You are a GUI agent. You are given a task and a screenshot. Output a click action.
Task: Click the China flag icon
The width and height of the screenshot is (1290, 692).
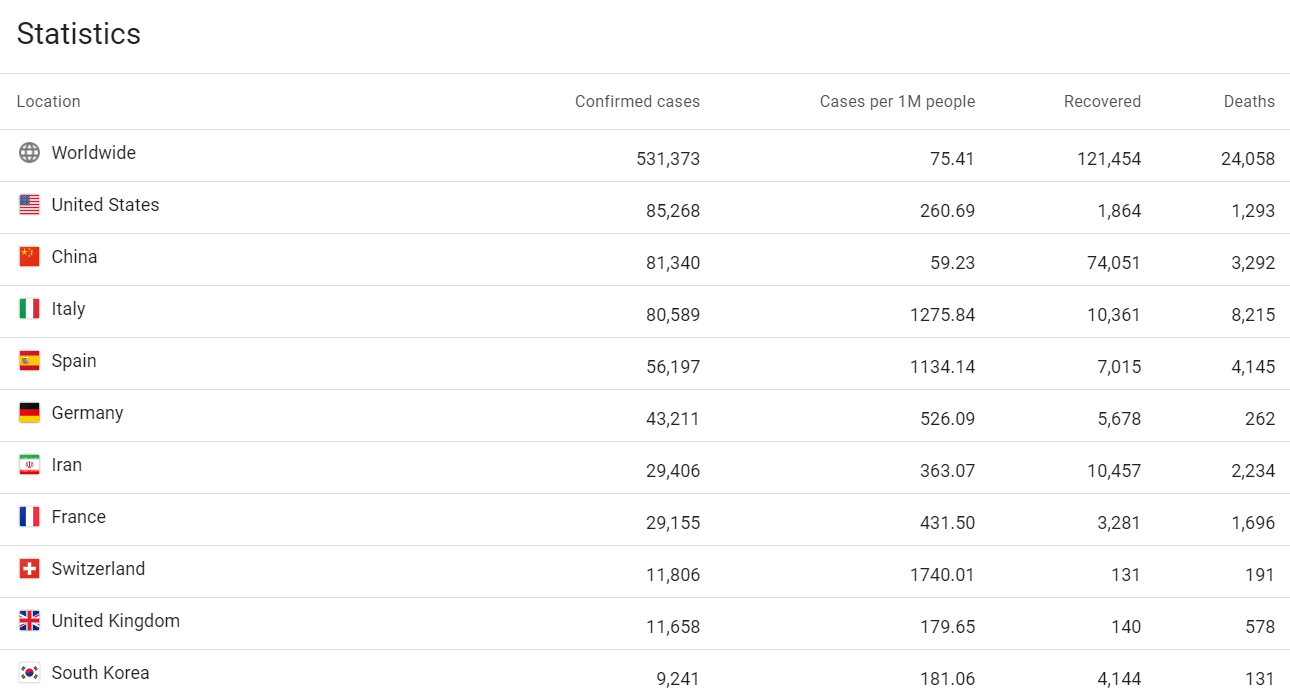[x=30, y=257]
